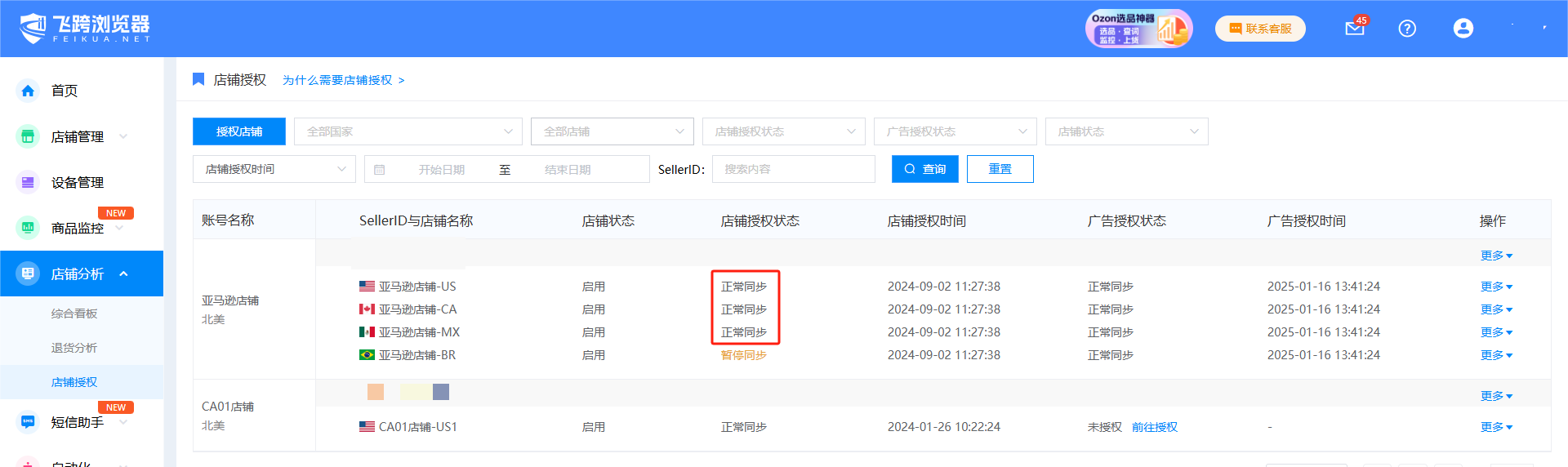1568x467 pixels.
Task: Expand the 全部国家 dropdown
Action: pyautogui.click(x=408, y=131)
